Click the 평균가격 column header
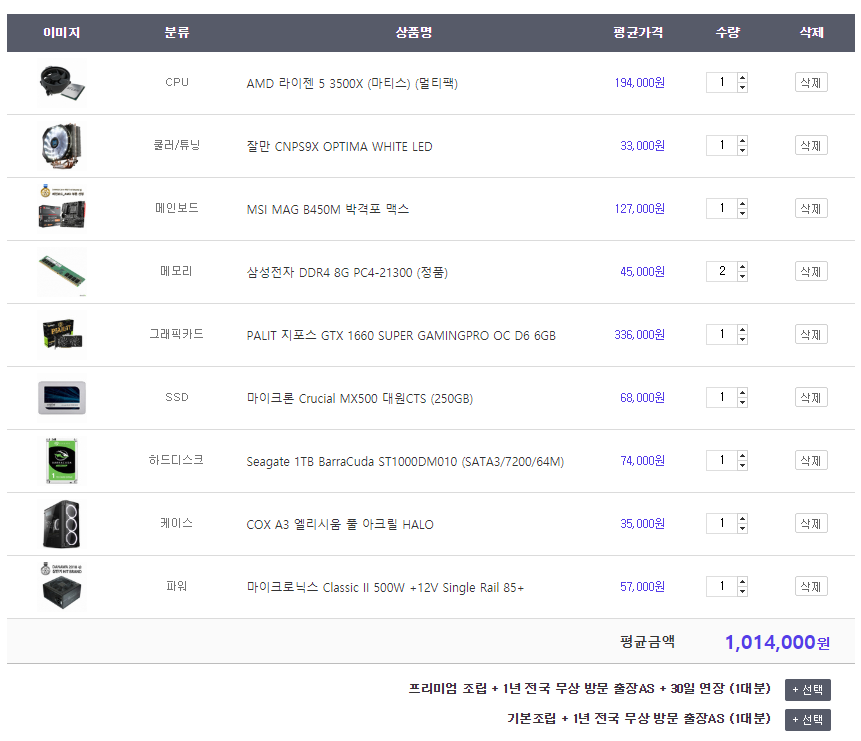 click(x=638, y=32)
